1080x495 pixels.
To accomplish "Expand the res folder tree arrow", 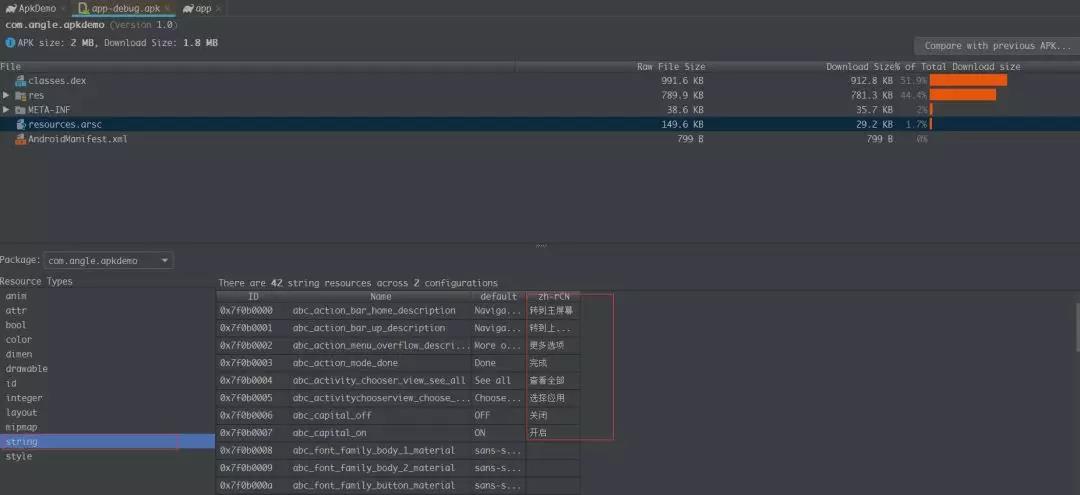I will 6,95.
